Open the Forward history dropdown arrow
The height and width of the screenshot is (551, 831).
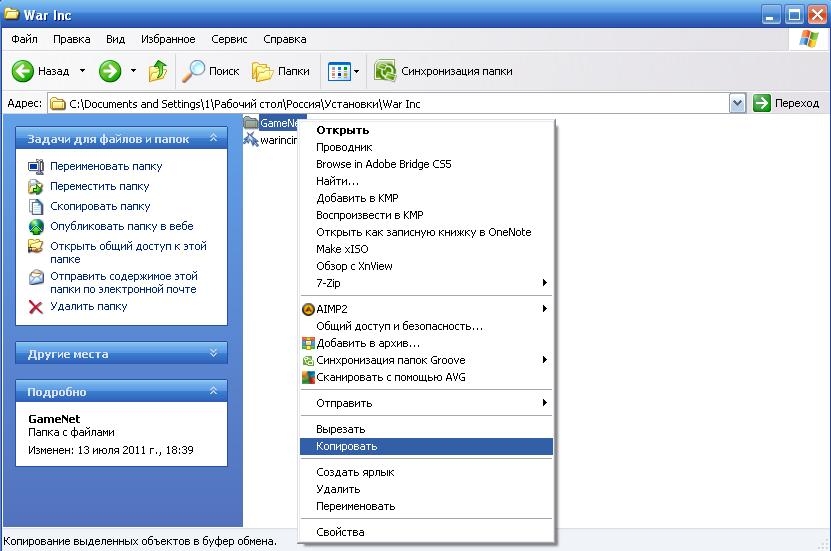[x=133, y=70]
